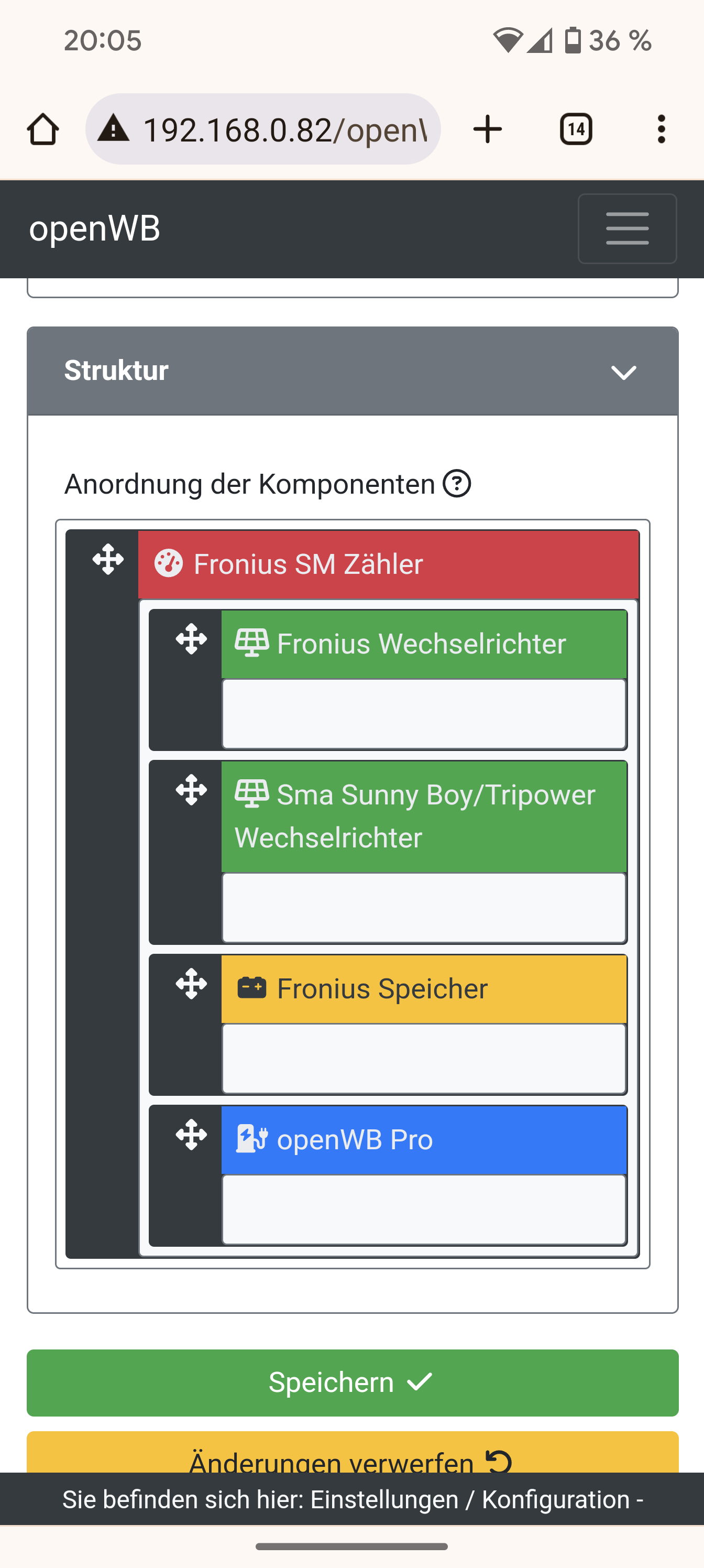Viewport: 704px width, 1568px height.
Task: Toggle the openWB hamburger navigation menu
Action: (x=626, y=229)
